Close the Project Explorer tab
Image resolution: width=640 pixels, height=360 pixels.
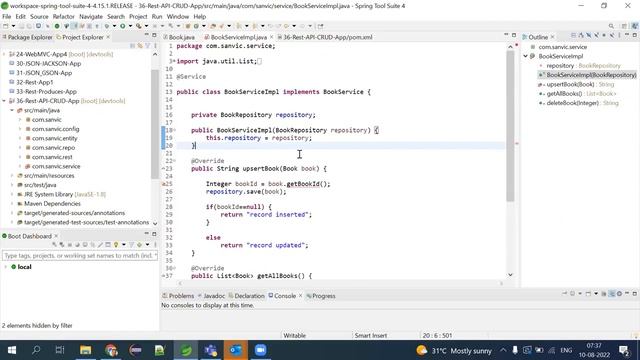coord(108,37)
